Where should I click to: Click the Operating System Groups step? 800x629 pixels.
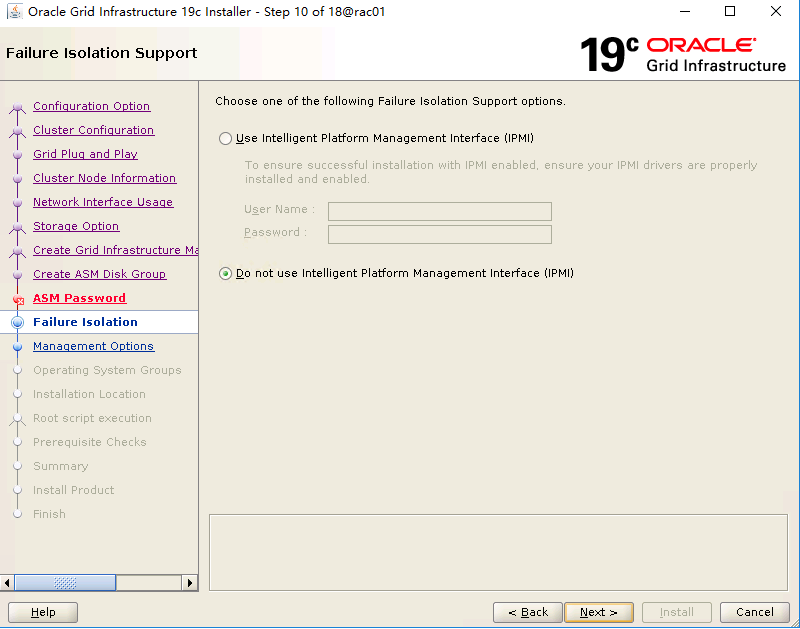point(107,370)
